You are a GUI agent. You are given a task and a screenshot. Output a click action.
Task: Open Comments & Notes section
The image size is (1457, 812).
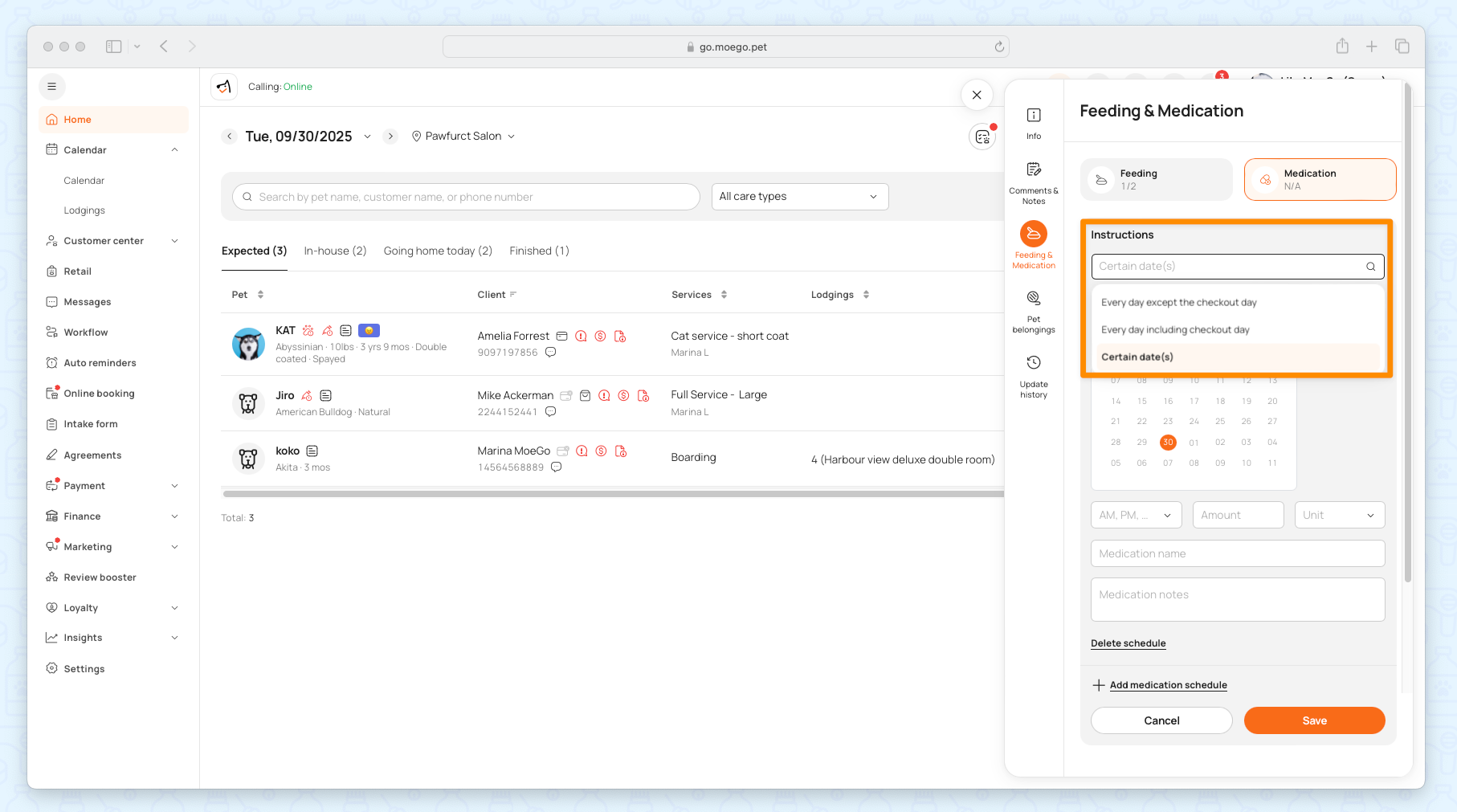(x=1034, y=182)
